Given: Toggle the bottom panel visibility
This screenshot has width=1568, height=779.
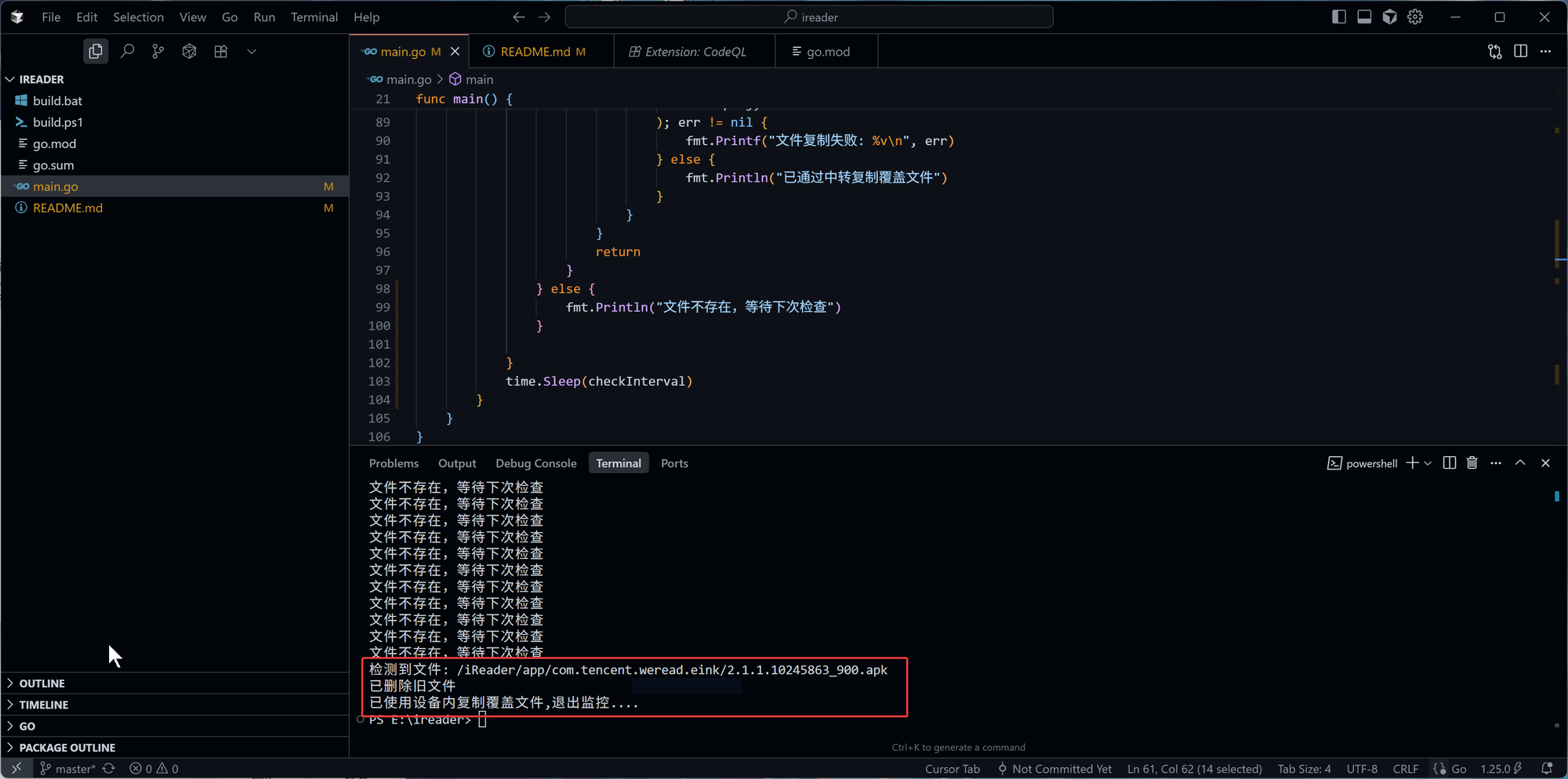Looking at the screenshot, I should pos(1364,17).
